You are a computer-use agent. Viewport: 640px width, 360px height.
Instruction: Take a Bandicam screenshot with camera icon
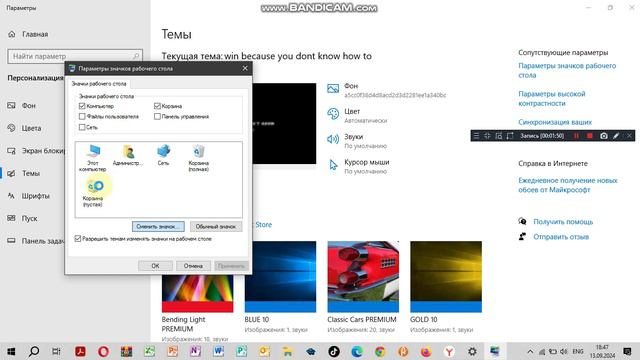tap(604, 136)
